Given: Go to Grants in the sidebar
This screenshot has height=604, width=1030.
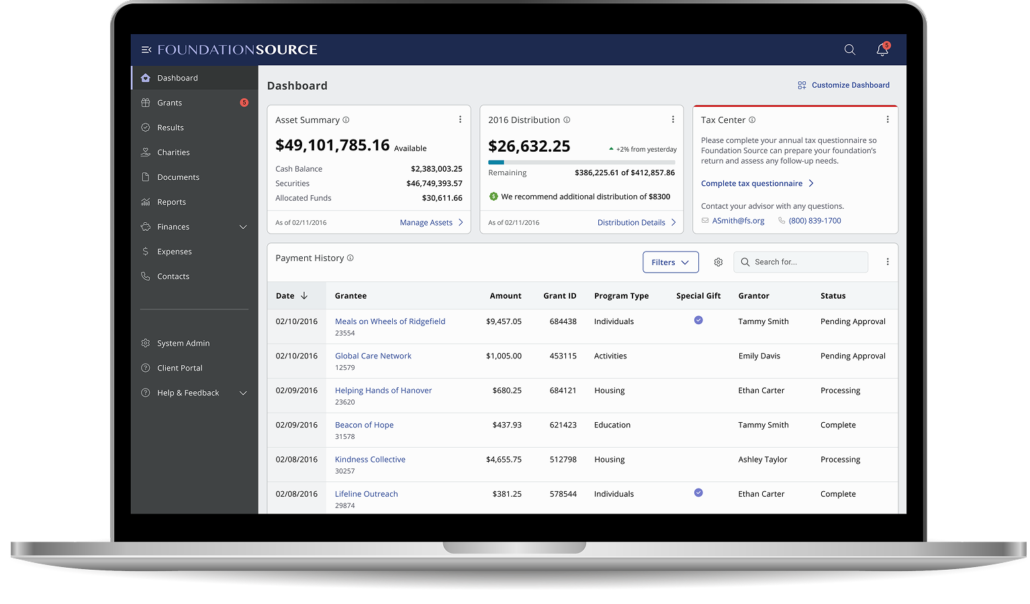Looking at the screenshot, I should coord(169,103).
